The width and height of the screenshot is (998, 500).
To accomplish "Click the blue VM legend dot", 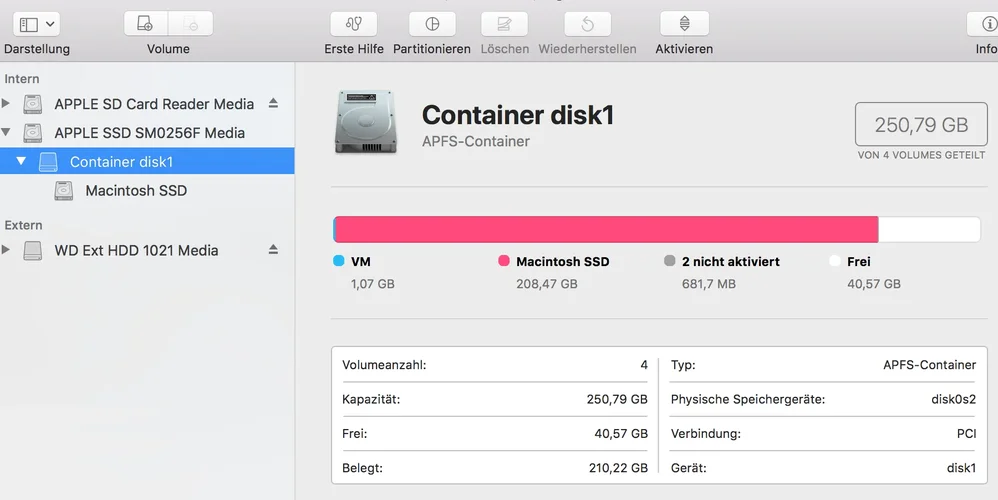I will click(338, 261).
